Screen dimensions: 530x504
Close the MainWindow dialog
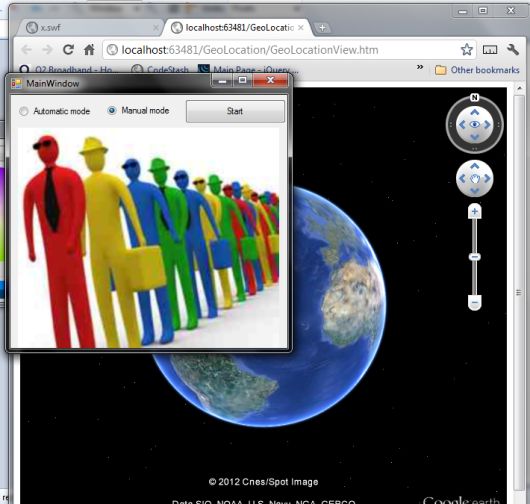tap(270, 80)
